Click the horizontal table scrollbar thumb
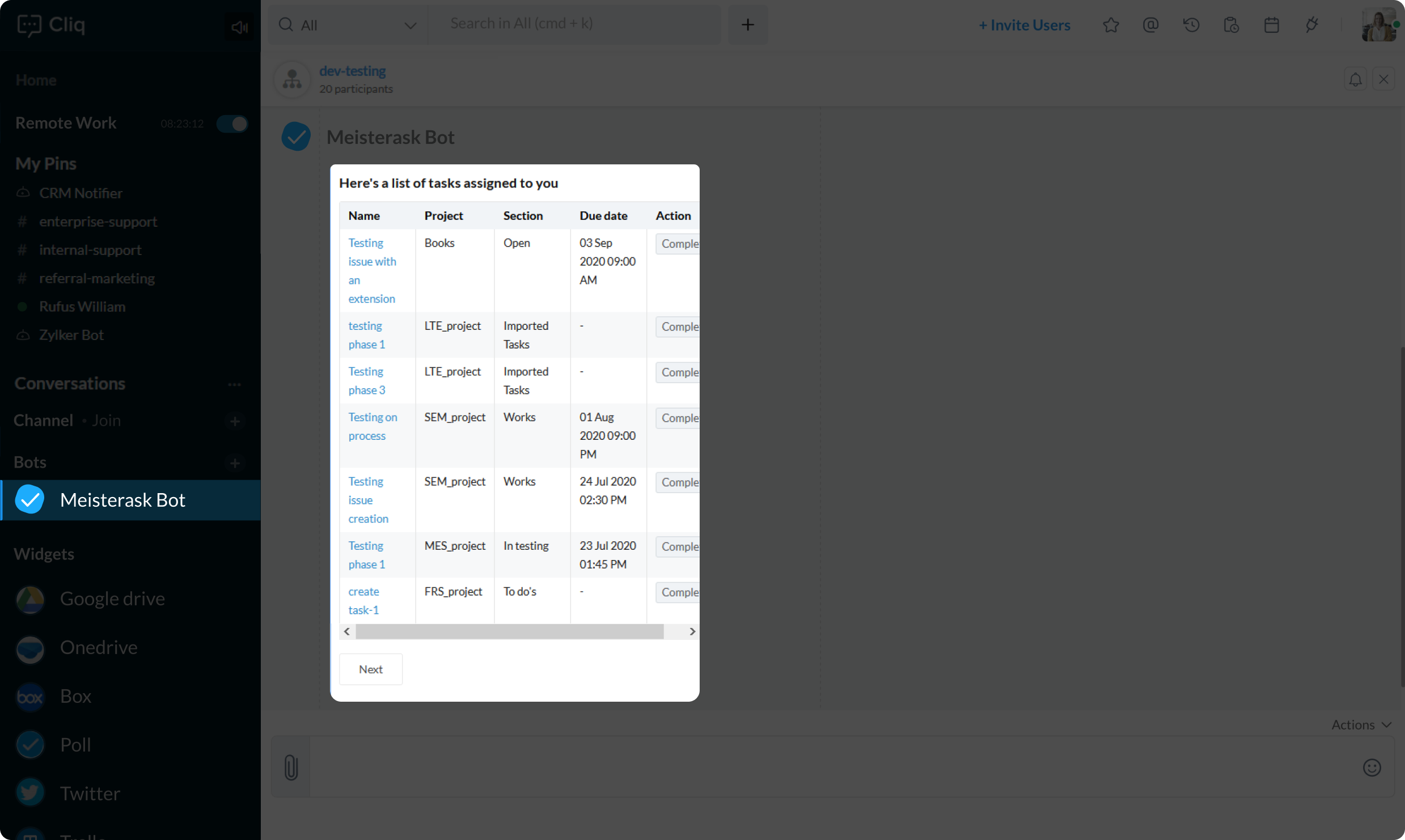The width and height of the screenshot is (1405, 840). (510, 631)
